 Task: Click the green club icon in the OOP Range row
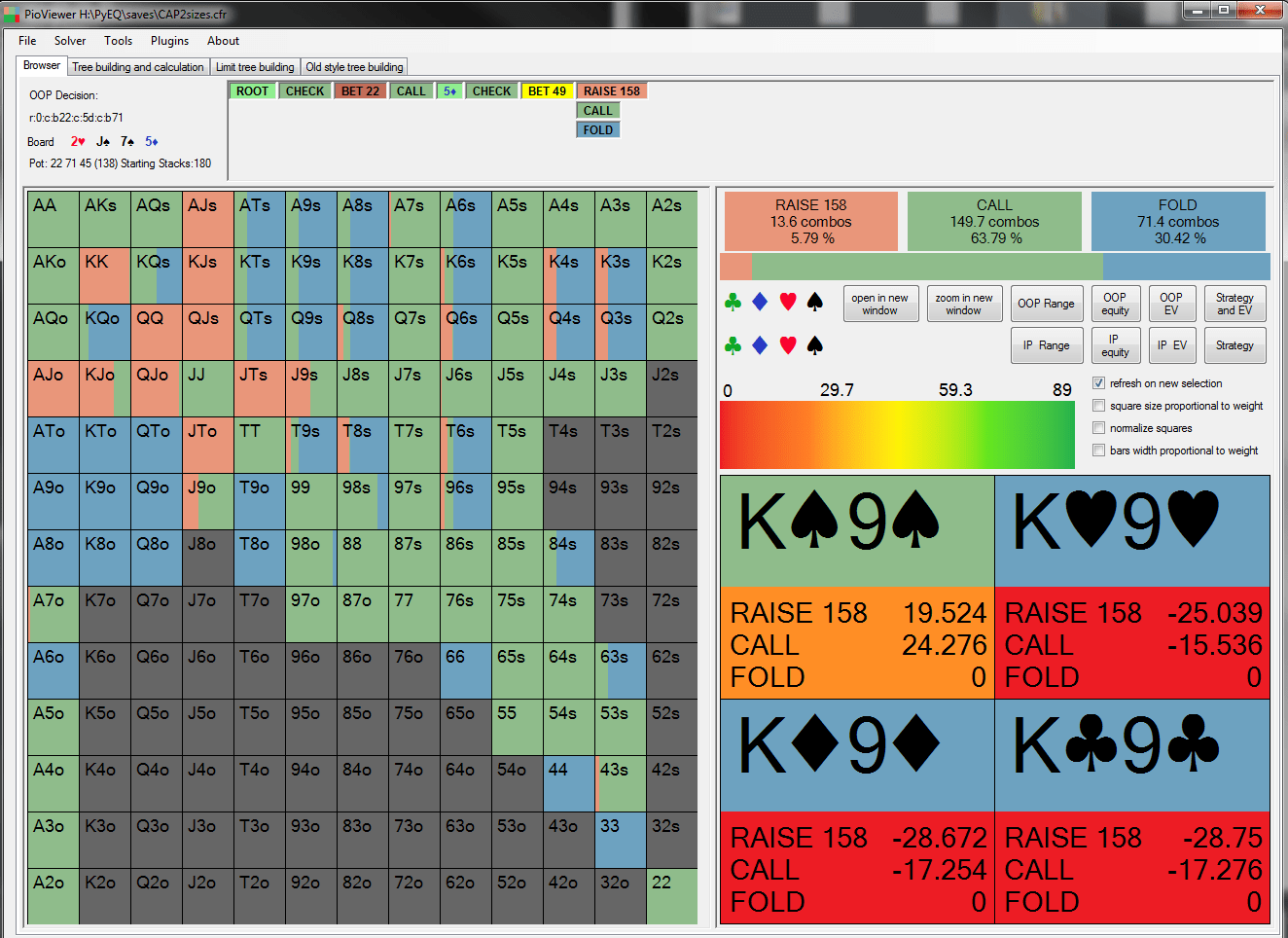(x=733, y=303)
